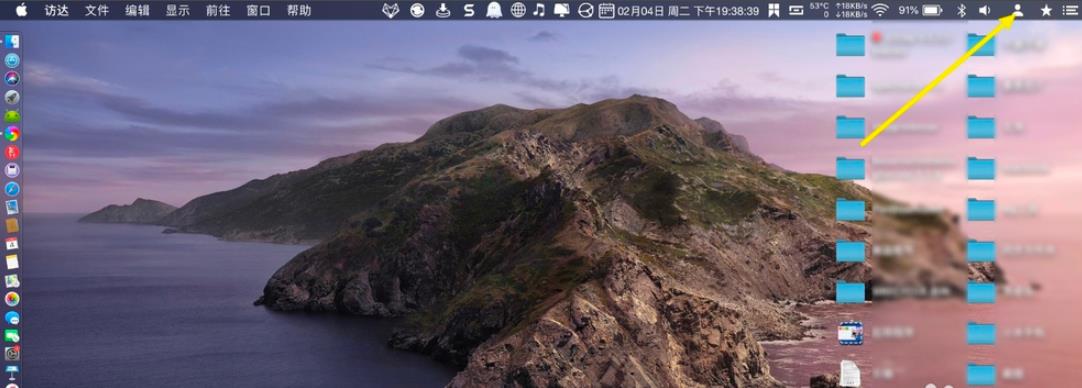Open the 文件 menu
Viewport: 1082px width, 388px height.
97,10
